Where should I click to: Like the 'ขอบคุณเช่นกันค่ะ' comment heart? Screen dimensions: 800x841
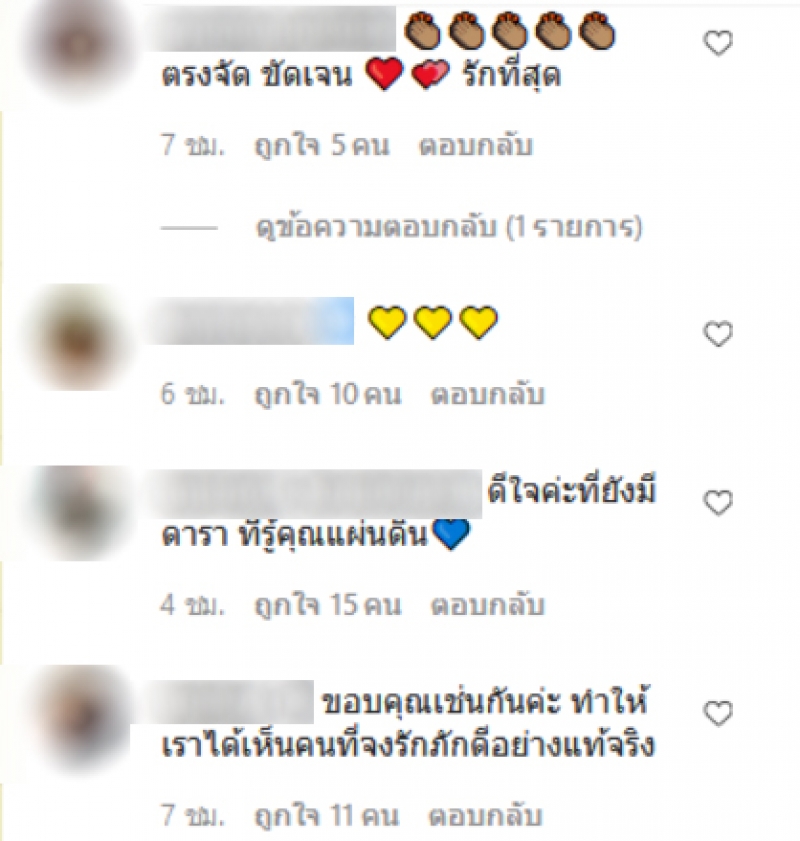(718, 713)
